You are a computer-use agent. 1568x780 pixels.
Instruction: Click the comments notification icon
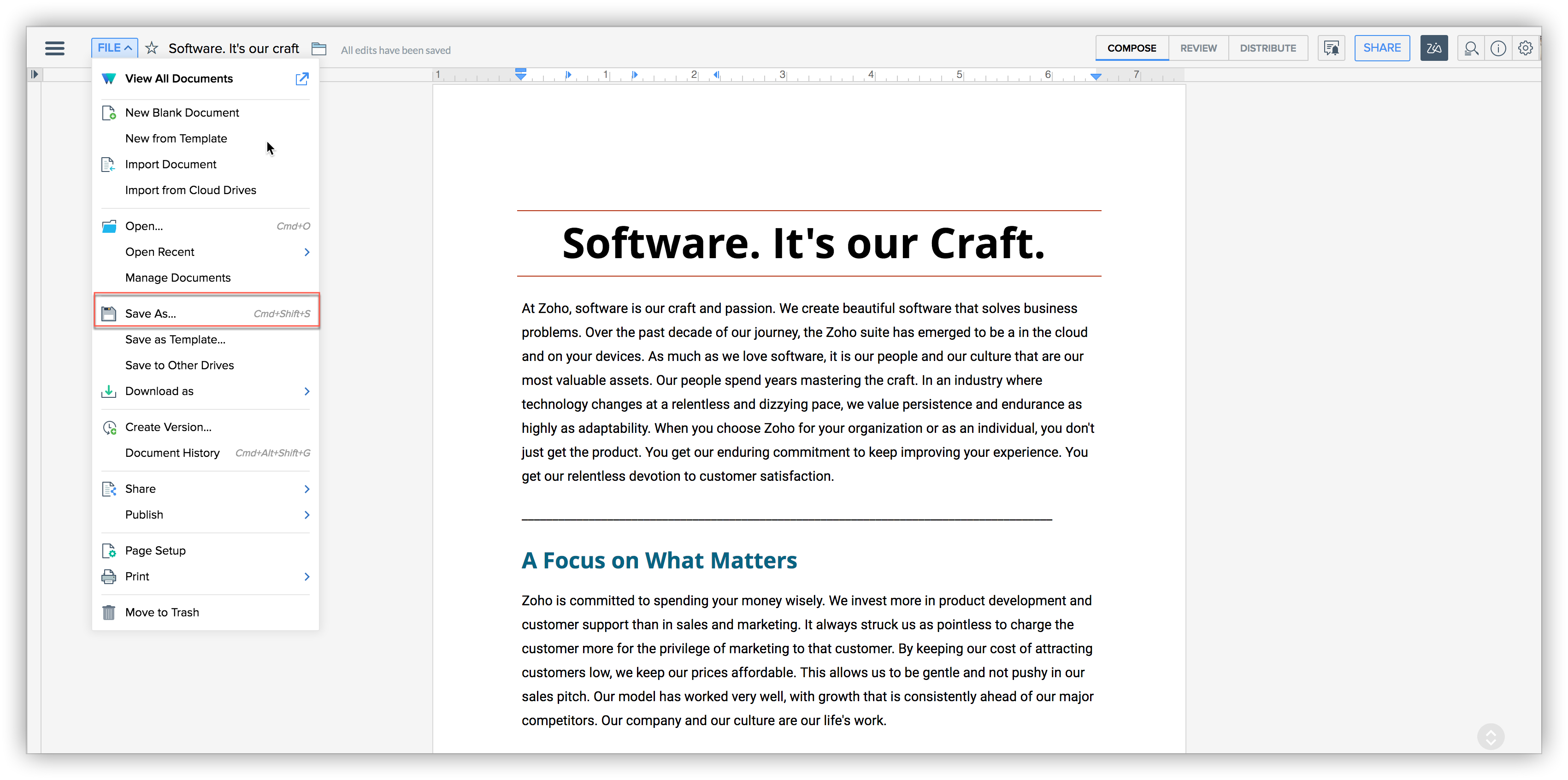[x=1331, y=48]
